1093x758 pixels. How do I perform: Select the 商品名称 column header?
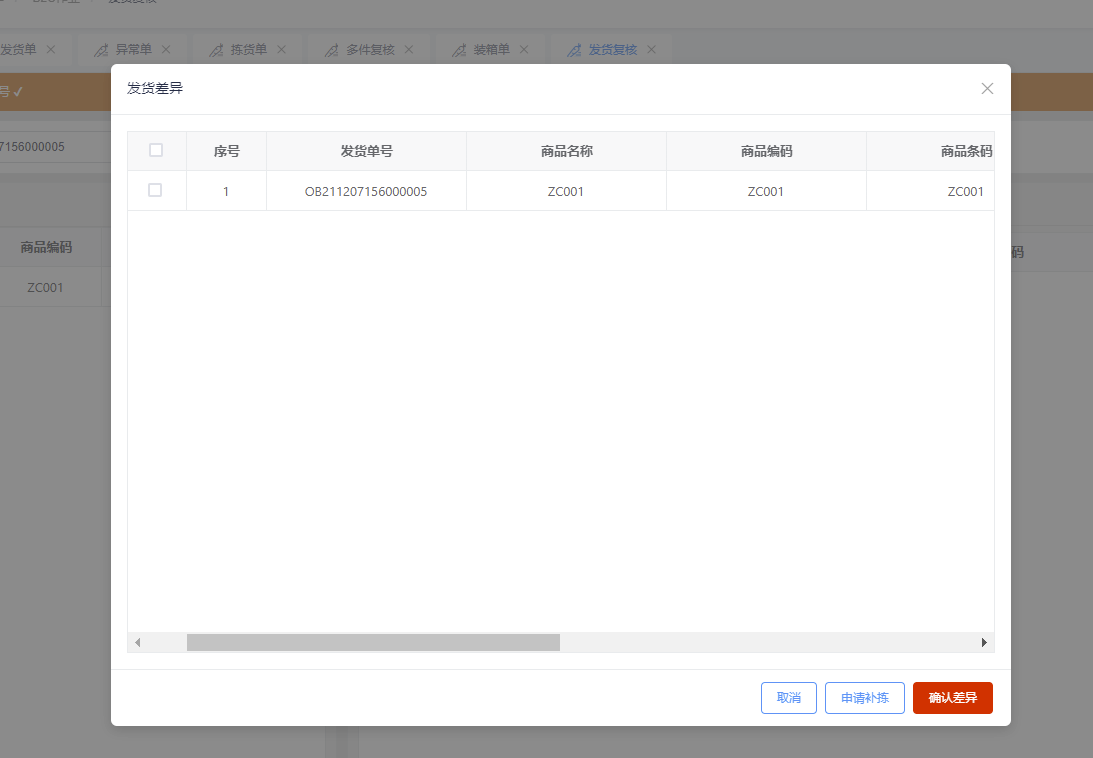coord(567,151)
